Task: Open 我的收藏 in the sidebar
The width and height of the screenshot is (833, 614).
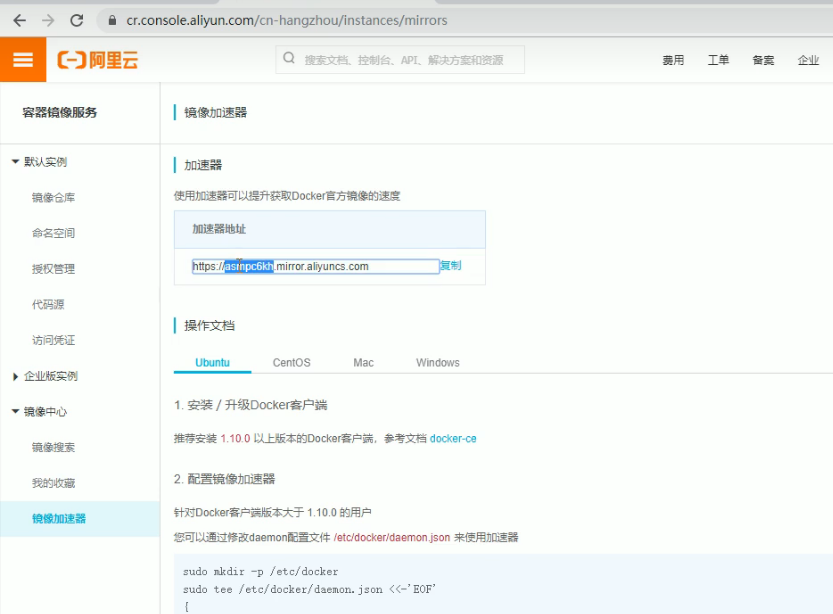Action: click(x=53, y=483)
